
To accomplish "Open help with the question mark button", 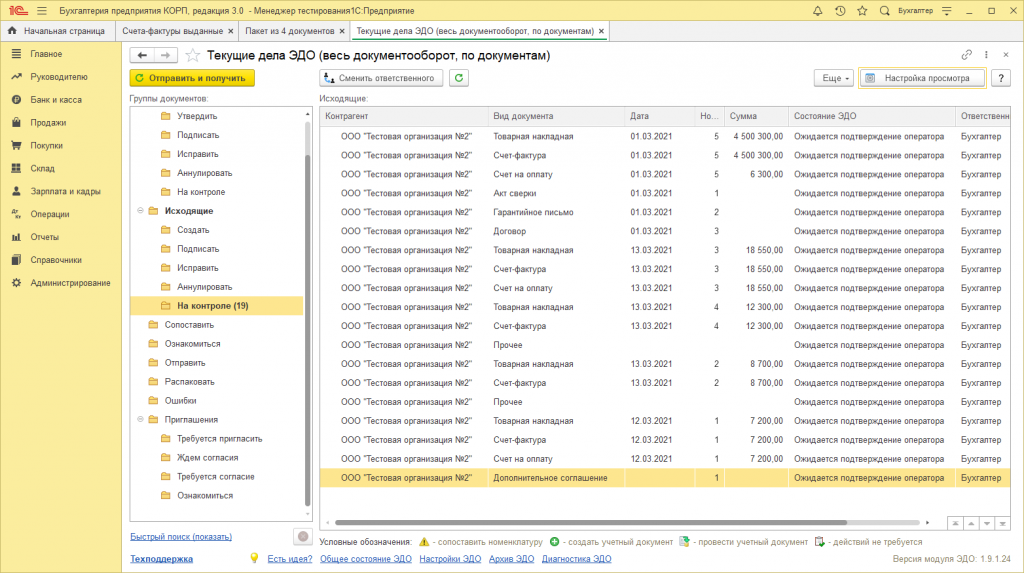I will (x=1000, y=77).
